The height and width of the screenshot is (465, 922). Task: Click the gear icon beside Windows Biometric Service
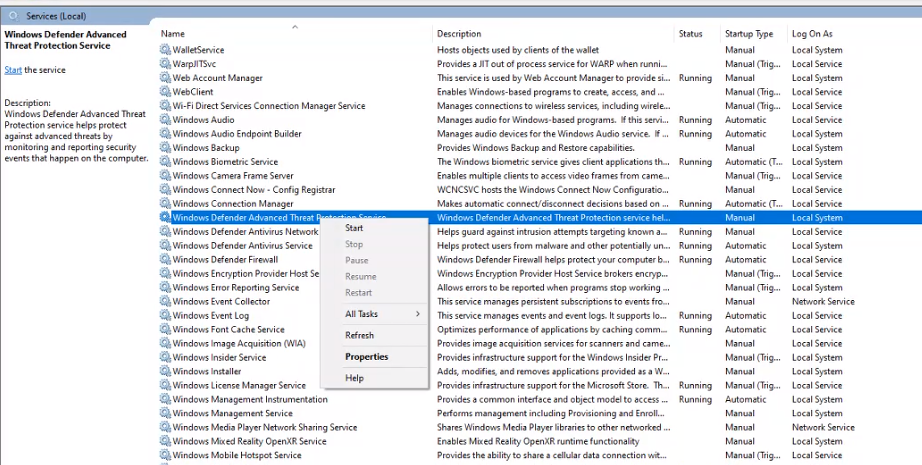click(x=165, y=162)
